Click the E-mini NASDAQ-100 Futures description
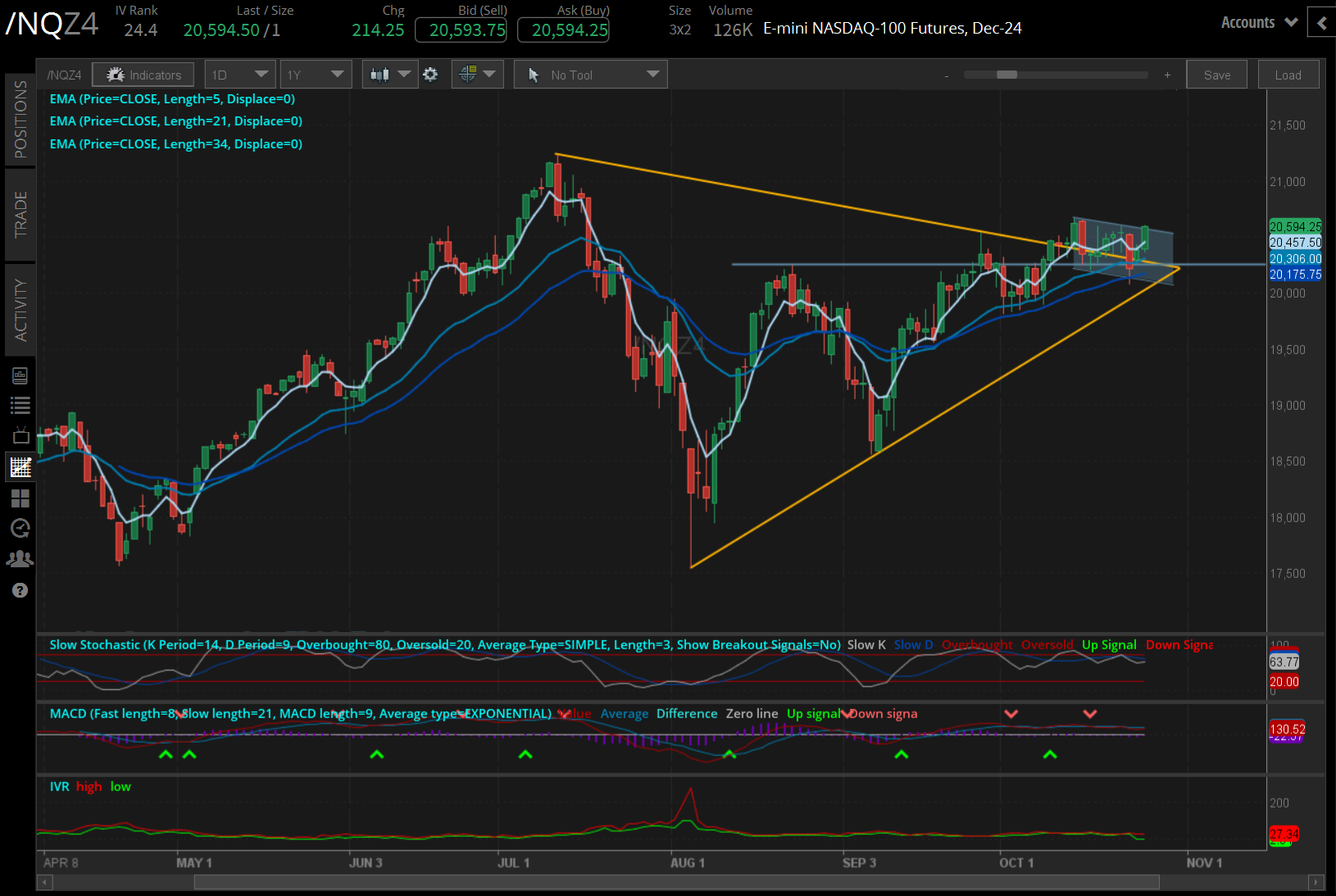This screenshot has height=896, width=1336. (893, 29)
